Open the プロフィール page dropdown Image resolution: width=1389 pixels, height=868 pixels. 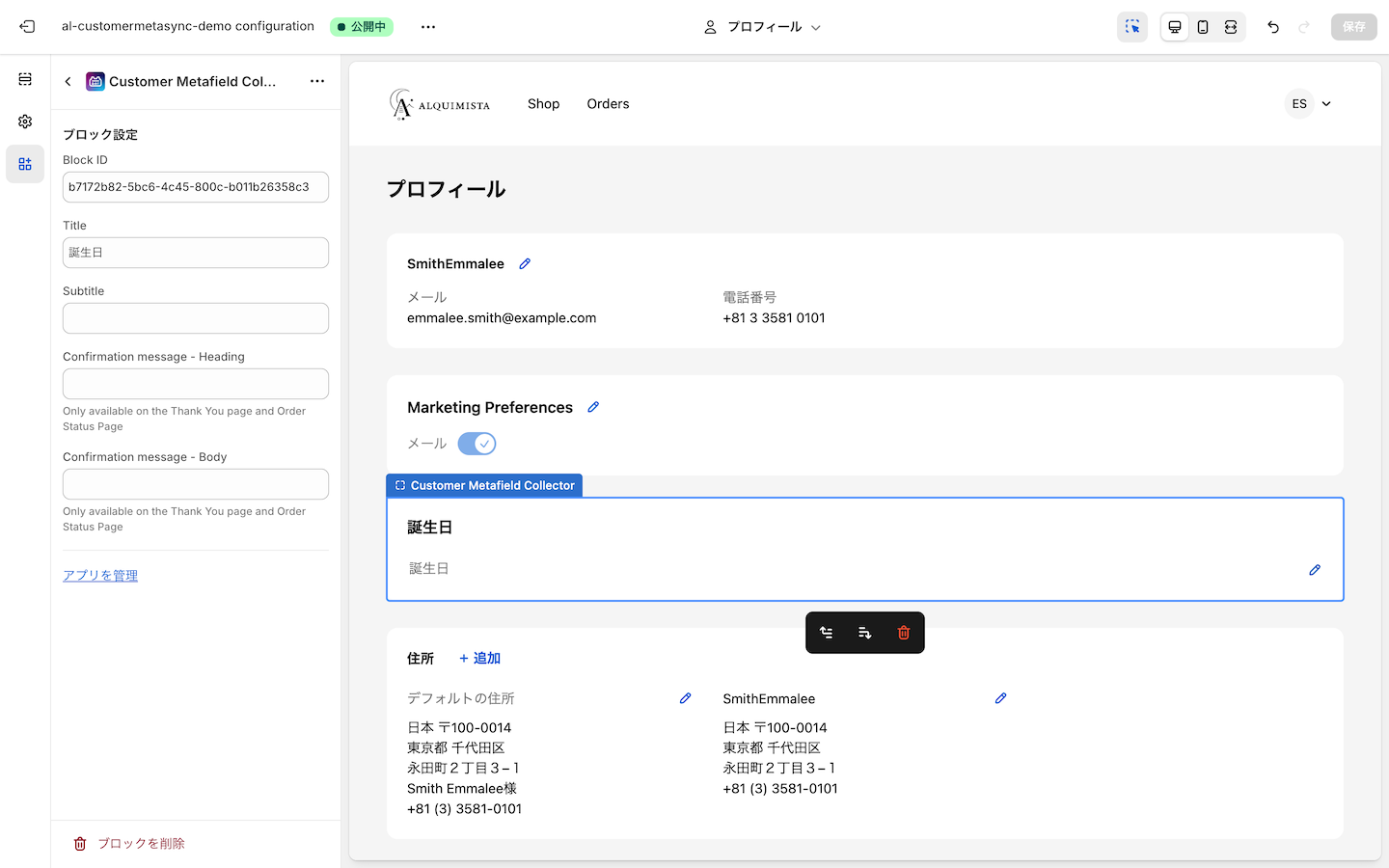pos(762,26)
